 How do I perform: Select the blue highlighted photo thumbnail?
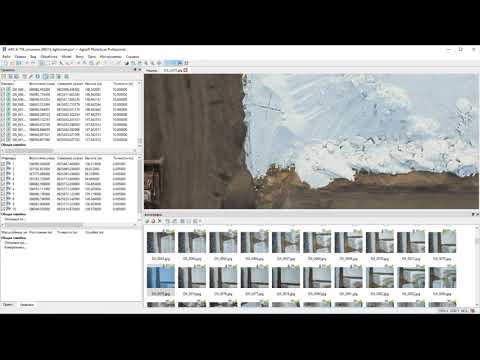click(x=161, y=276)
